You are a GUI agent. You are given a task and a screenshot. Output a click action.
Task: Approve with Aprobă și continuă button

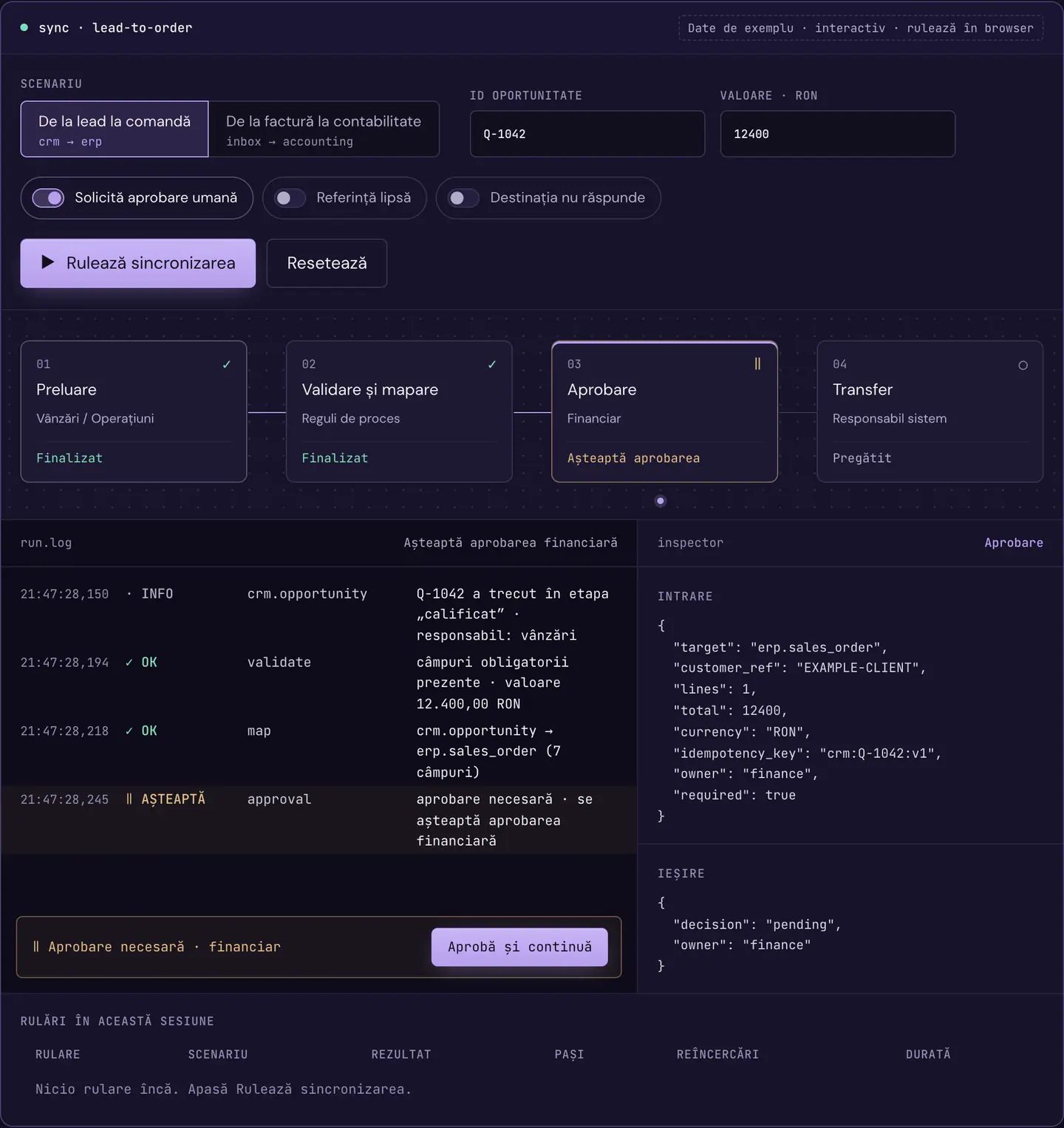(x=519, y=947)
